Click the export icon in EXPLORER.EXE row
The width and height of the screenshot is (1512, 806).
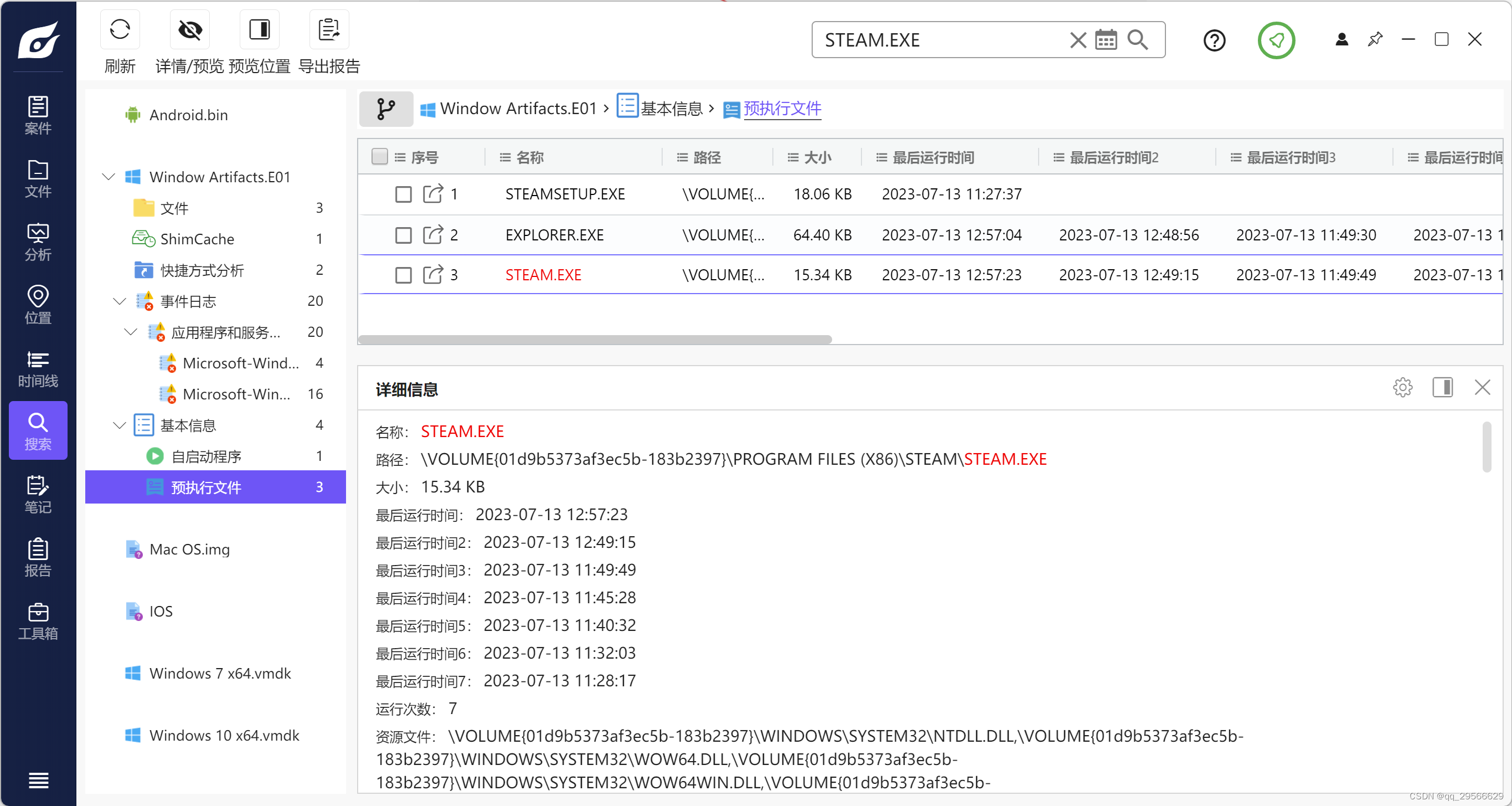click(432, 235)
